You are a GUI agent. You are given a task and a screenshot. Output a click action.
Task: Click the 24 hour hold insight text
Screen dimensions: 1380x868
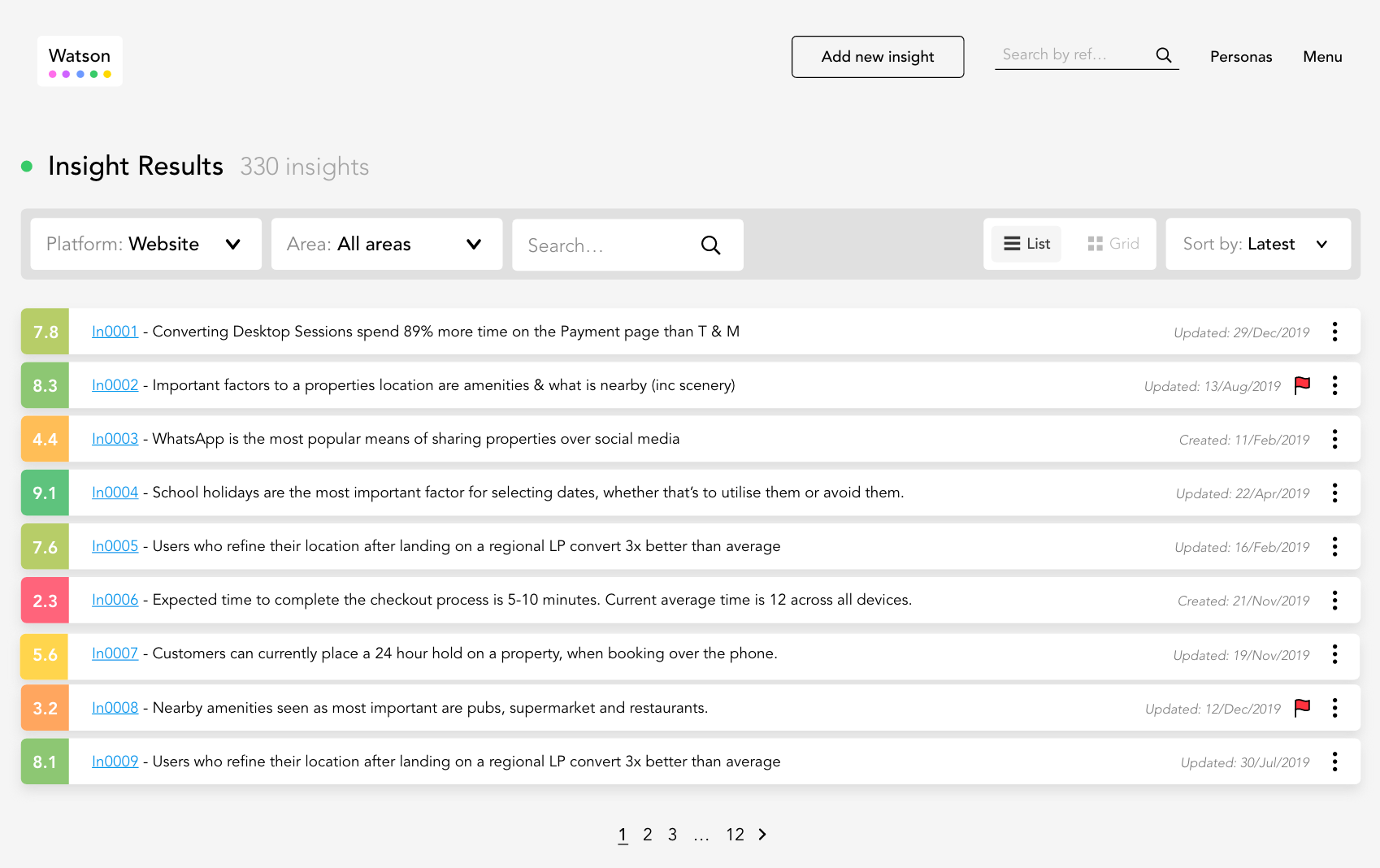465,653
